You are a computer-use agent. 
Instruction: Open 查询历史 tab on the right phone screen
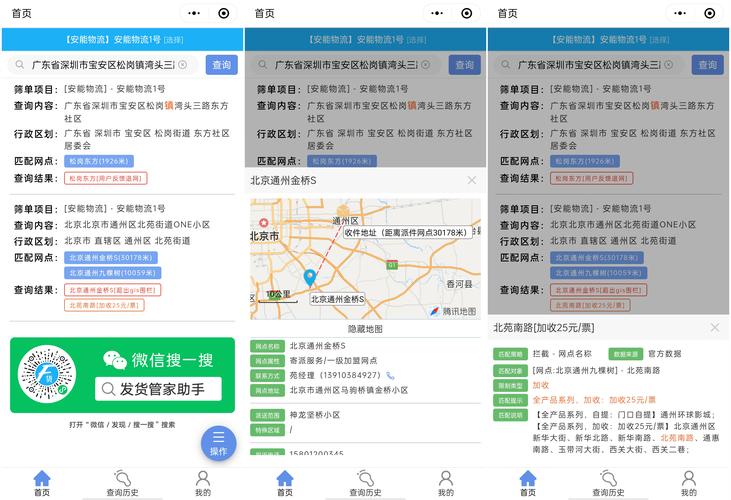[x=608, y=483]
